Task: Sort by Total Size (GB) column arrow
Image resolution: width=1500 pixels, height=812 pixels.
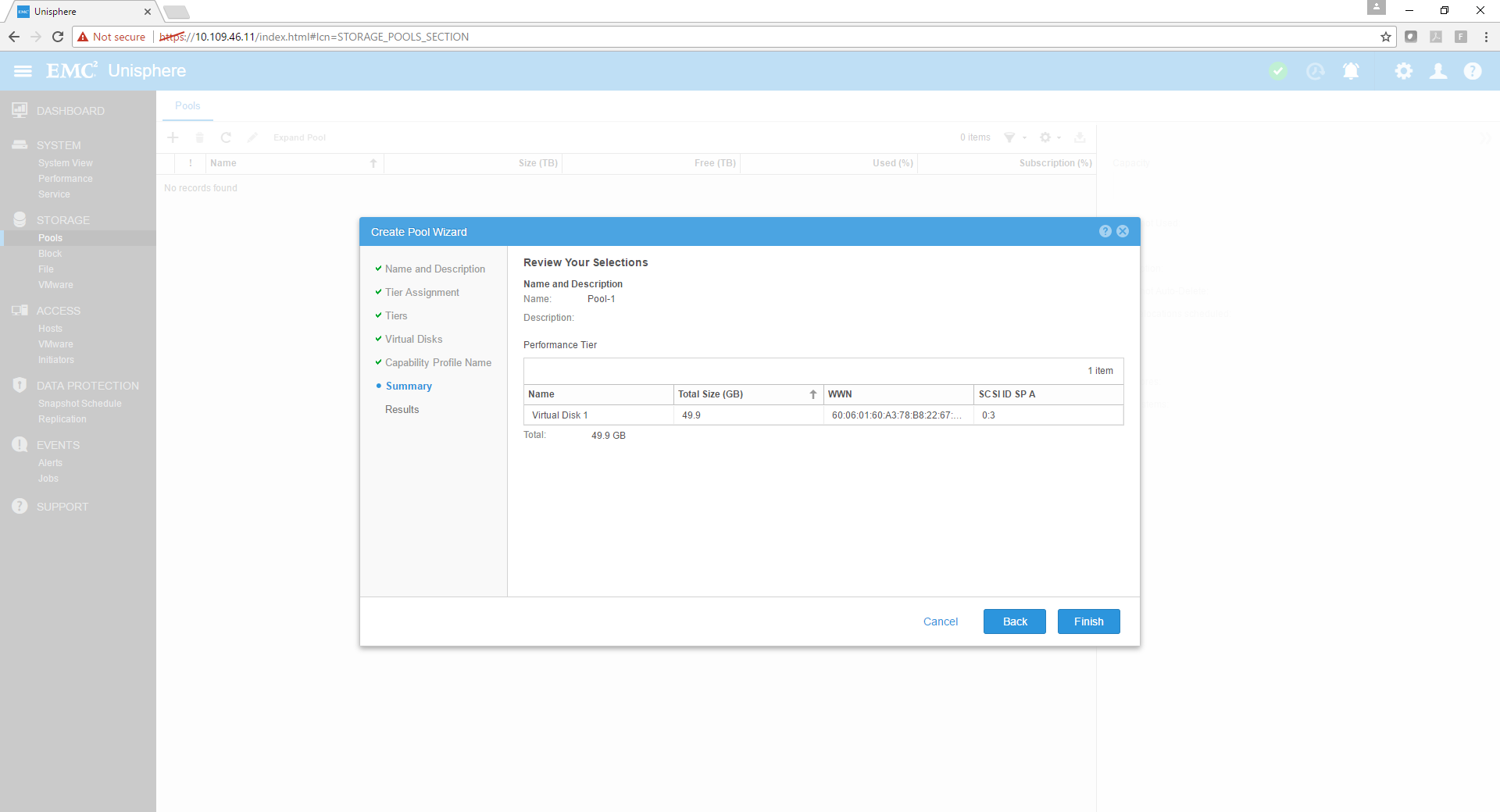Action: (x=812, y=394)
